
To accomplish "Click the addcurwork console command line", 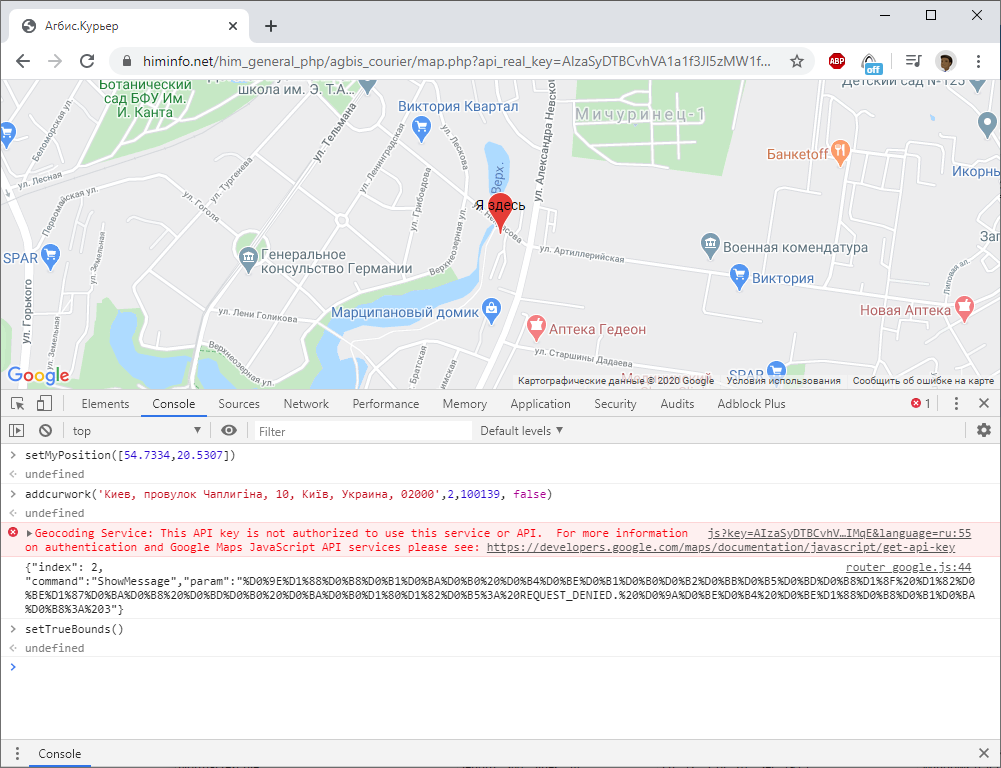I will point(289,494).
